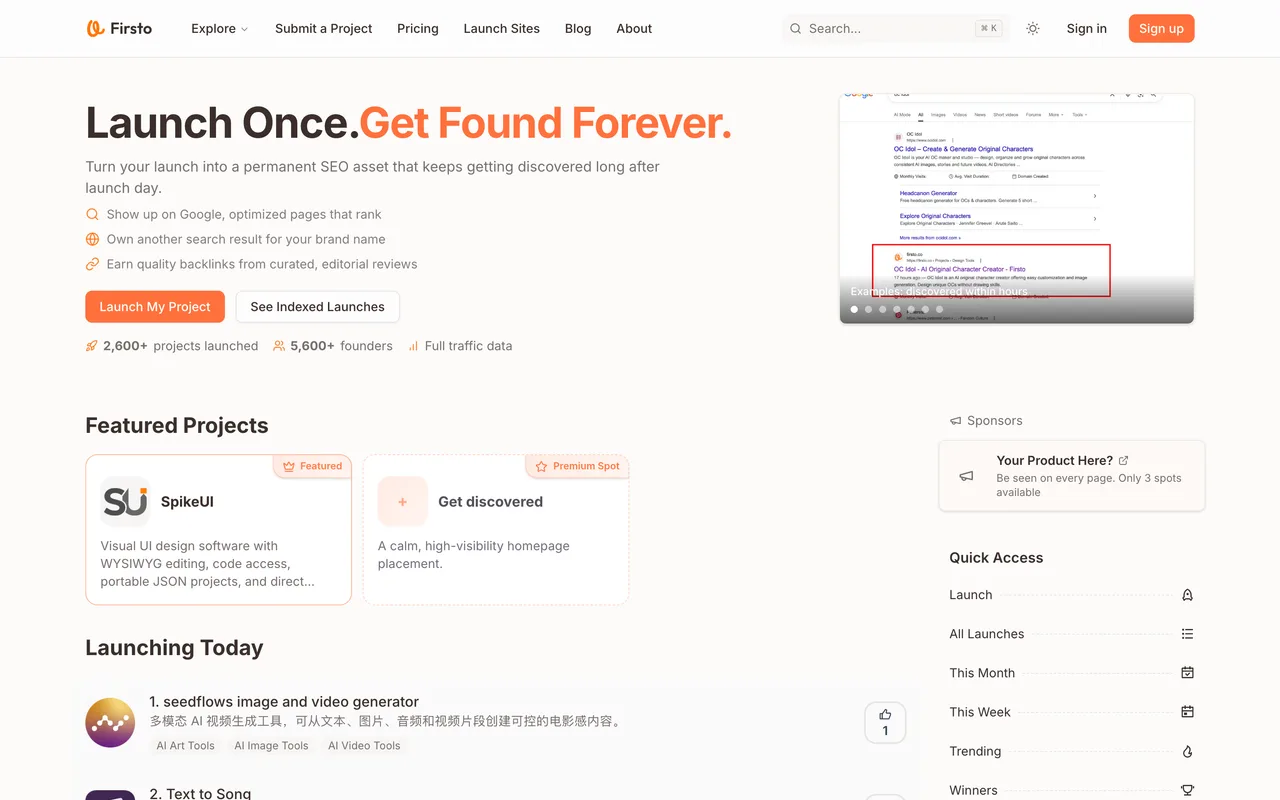Screen dimensions: 1280x800
Task: Visit the Blog page
Action: 578,29
